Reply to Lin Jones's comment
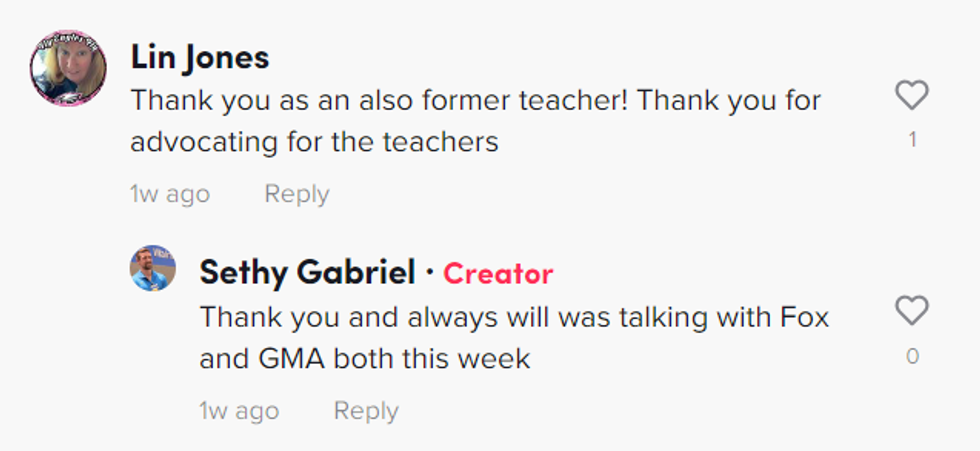 click(x=296, y=194)
